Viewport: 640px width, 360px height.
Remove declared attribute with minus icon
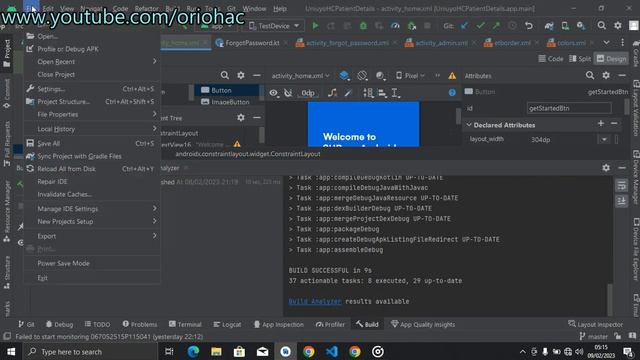[x=614, y=123]
